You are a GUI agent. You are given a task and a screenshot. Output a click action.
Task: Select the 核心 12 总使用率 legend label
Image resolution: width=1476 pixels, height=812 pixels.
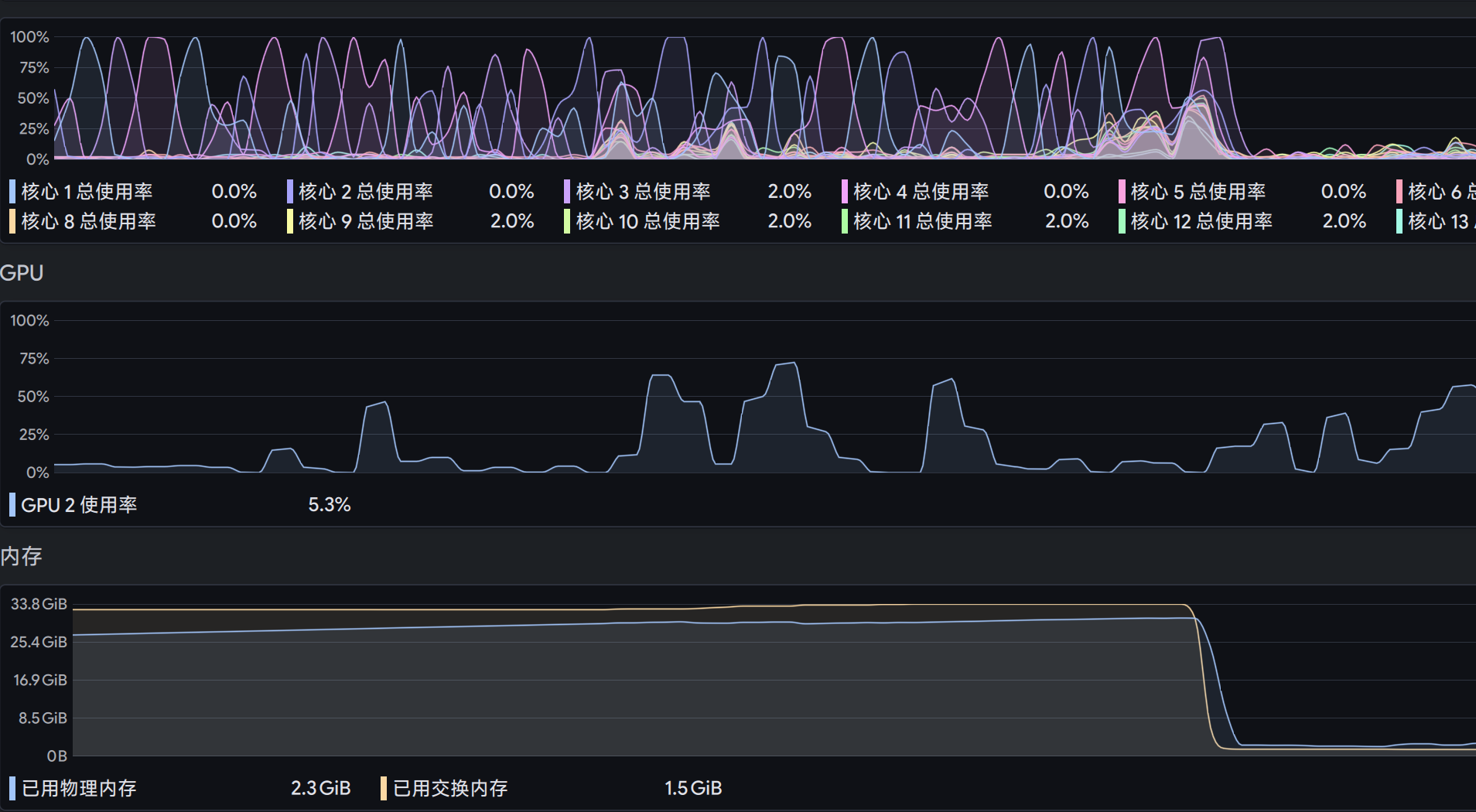1201,221
